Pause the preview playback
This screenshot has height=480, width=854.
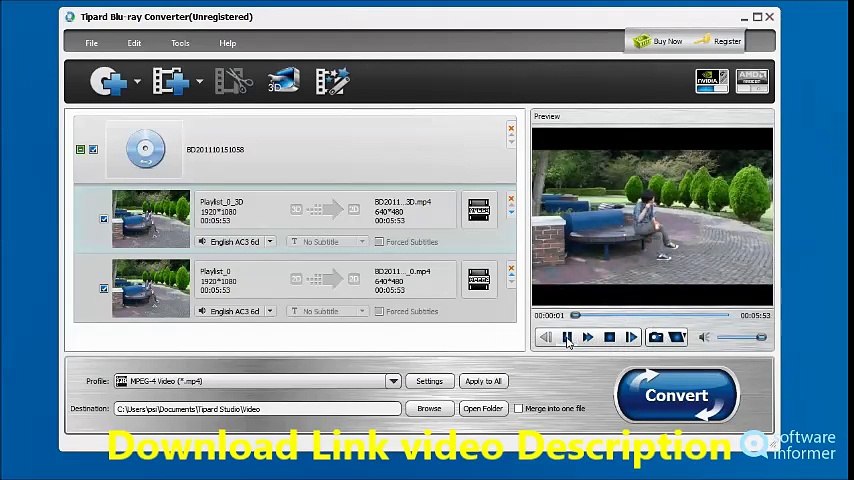coord(566,337)
